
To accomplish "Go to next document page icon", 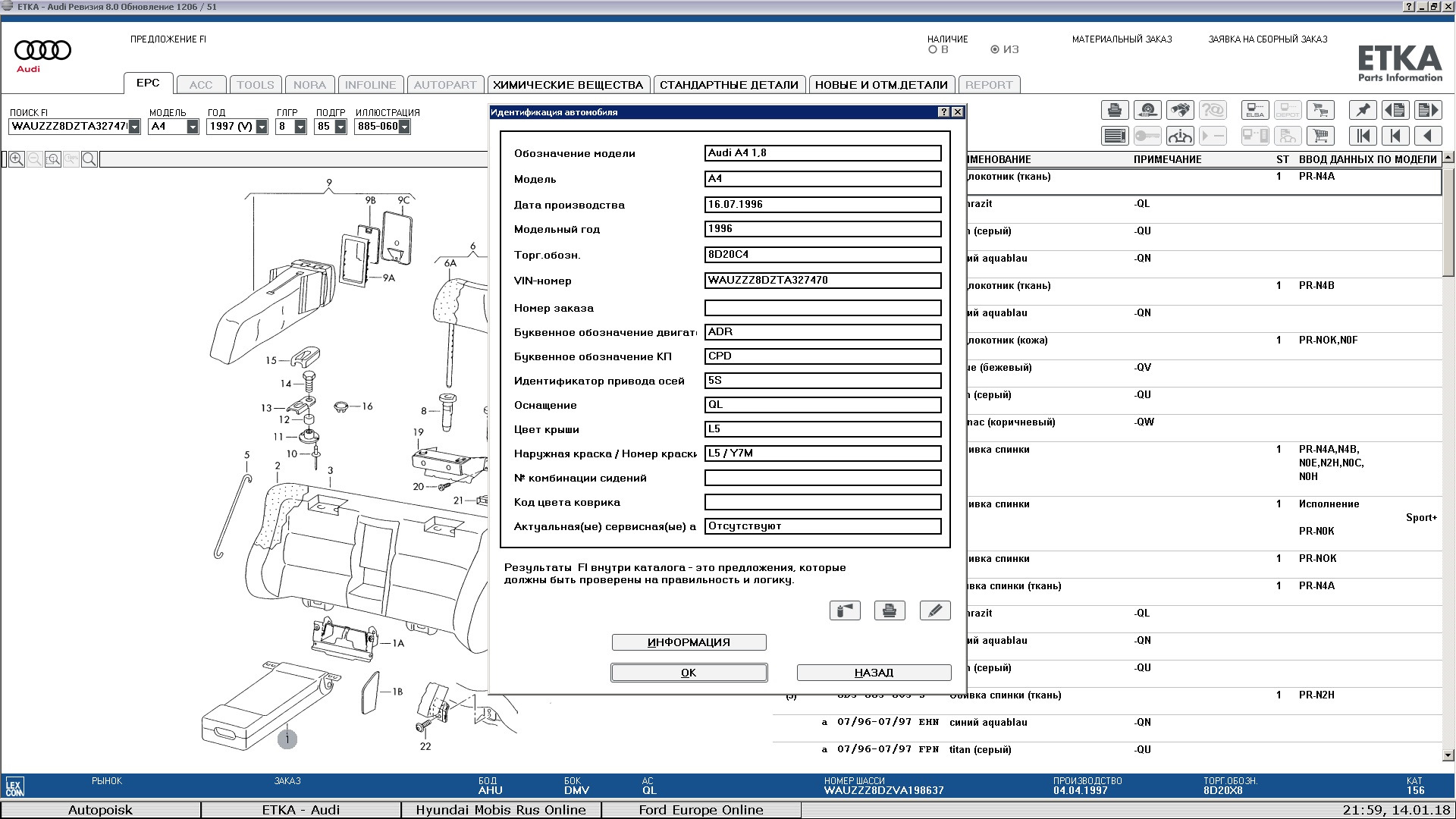I will [x=1428, y=111].
